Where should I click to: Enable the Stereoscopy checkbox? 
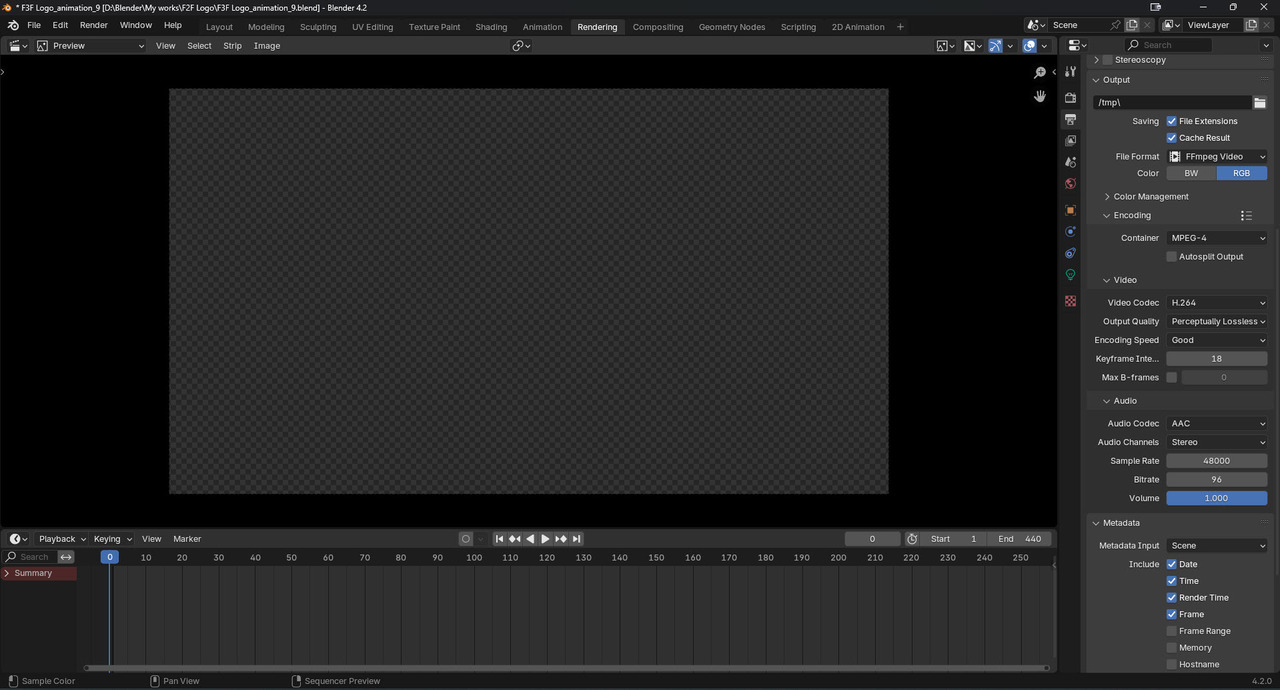point(1107,60)
